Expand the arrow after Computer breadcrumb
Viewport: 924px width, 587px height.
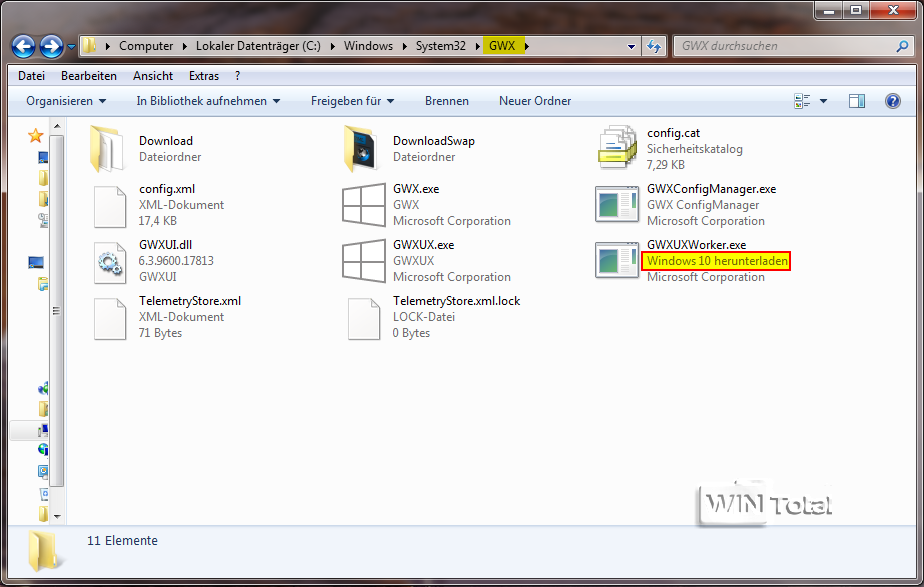click(184, 46)
